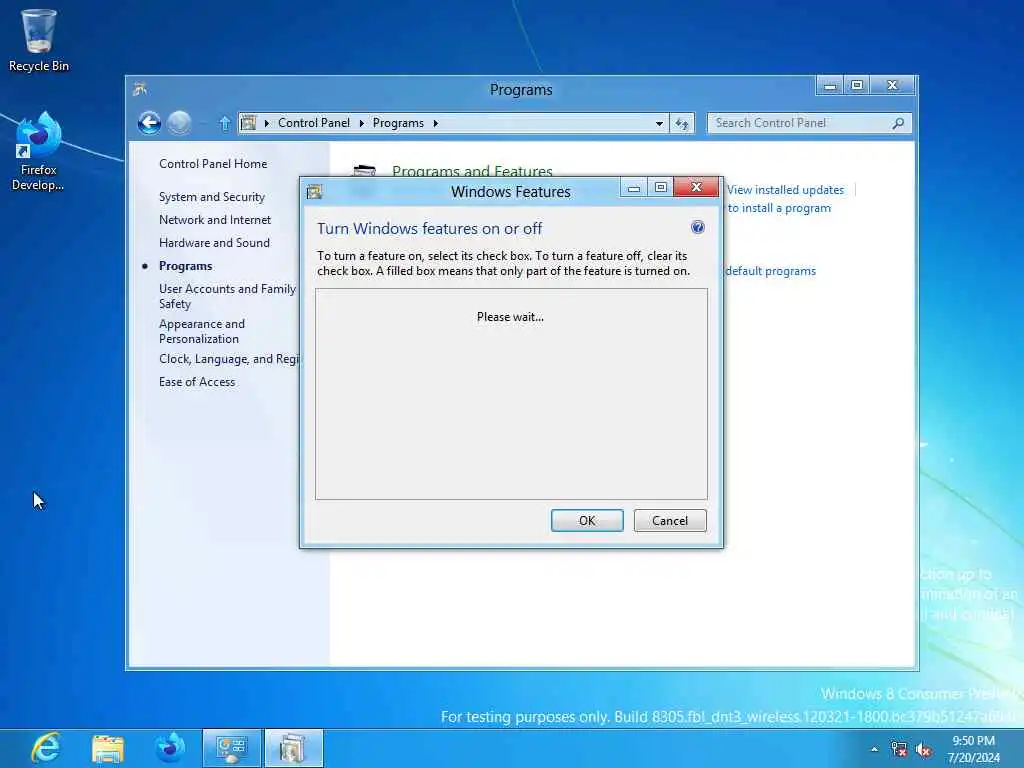This screenshot has width=1024, height=768.
Task: Open System and Security category
Action: (212, 197)
